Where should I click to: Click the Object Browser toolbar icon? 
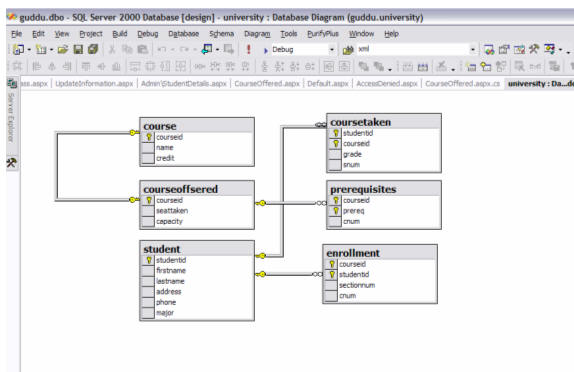point(519,49)
